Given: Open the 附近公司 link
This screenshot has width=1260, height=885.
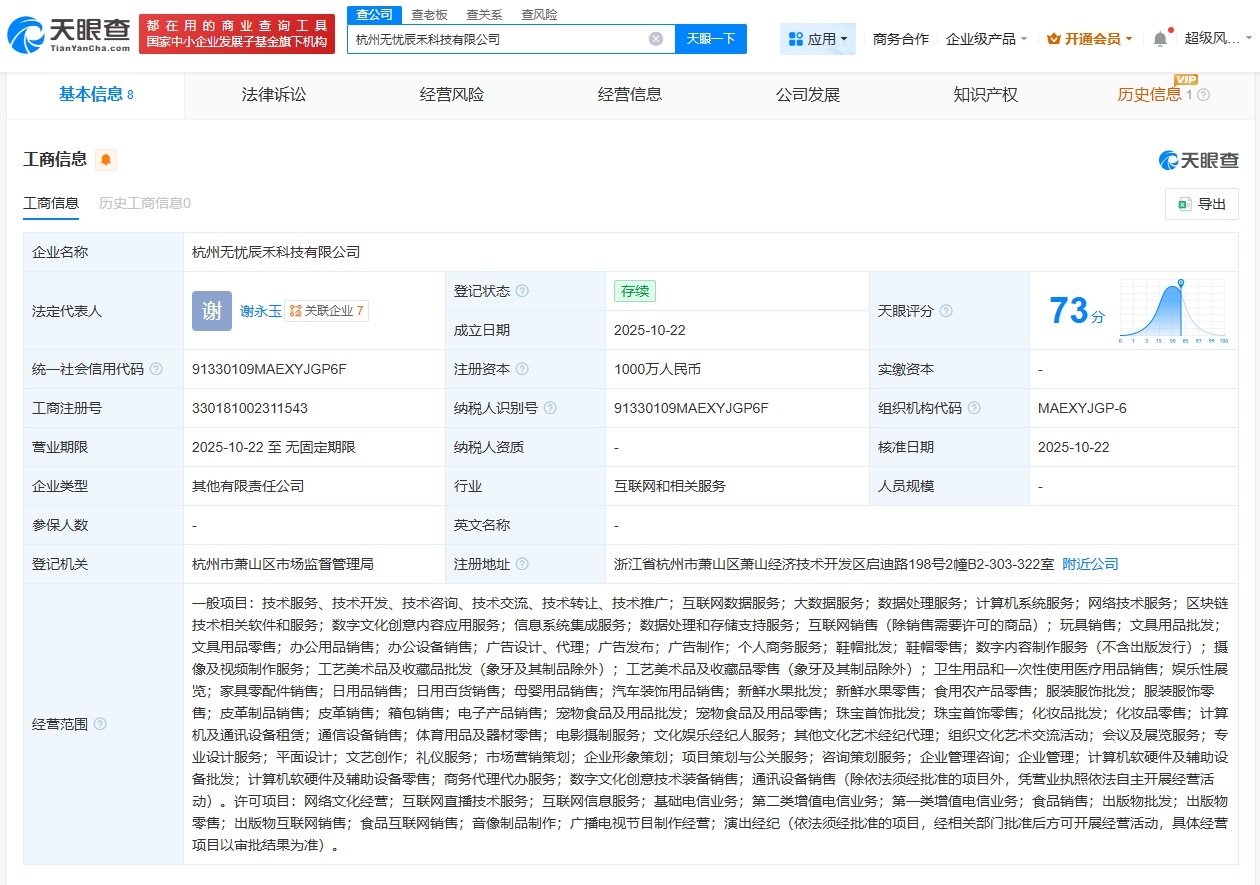Looking at the screenshot, I should pyautogui.click(x=1089, y=563).
